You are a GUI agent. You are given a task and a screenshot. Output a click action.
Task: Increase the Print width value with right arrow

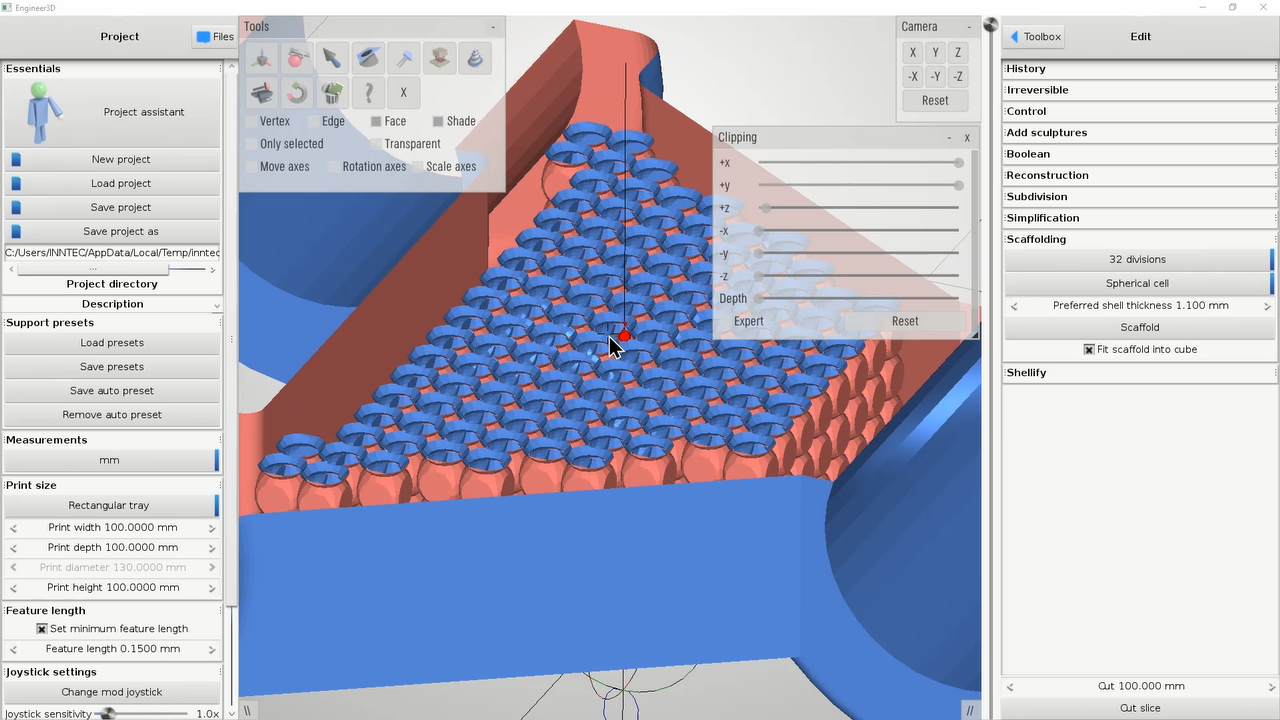coord(212,528)
